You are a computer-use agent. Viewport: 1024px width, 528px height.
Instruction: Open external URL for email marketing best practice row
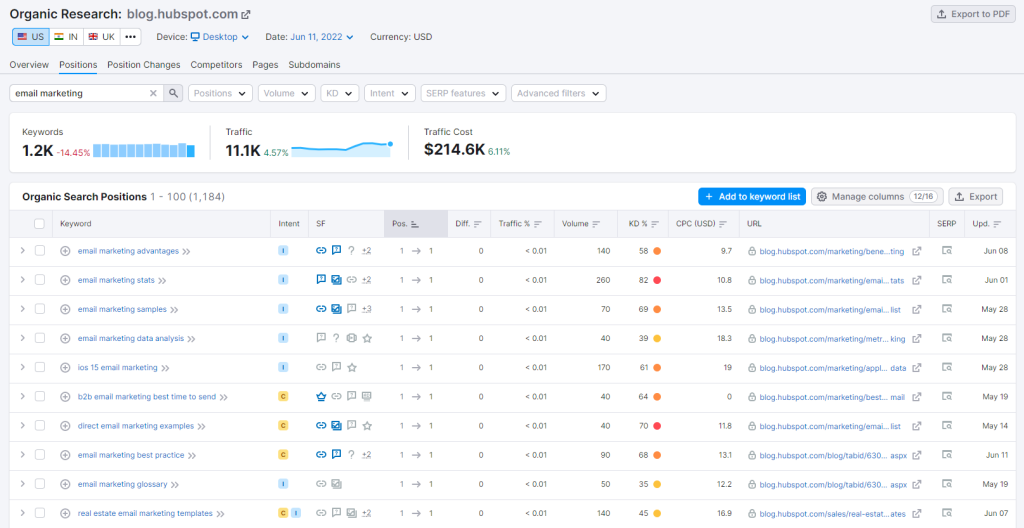coord(917,455)
